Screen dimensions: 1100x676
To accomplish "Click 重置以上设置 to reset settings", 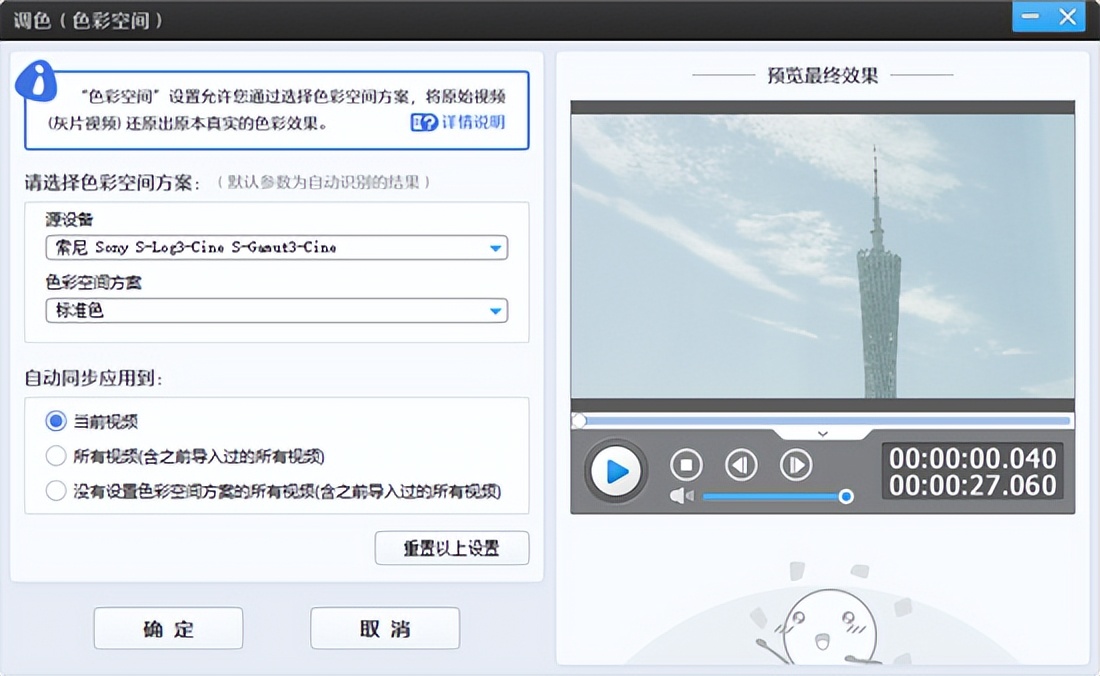I will 451,548.
